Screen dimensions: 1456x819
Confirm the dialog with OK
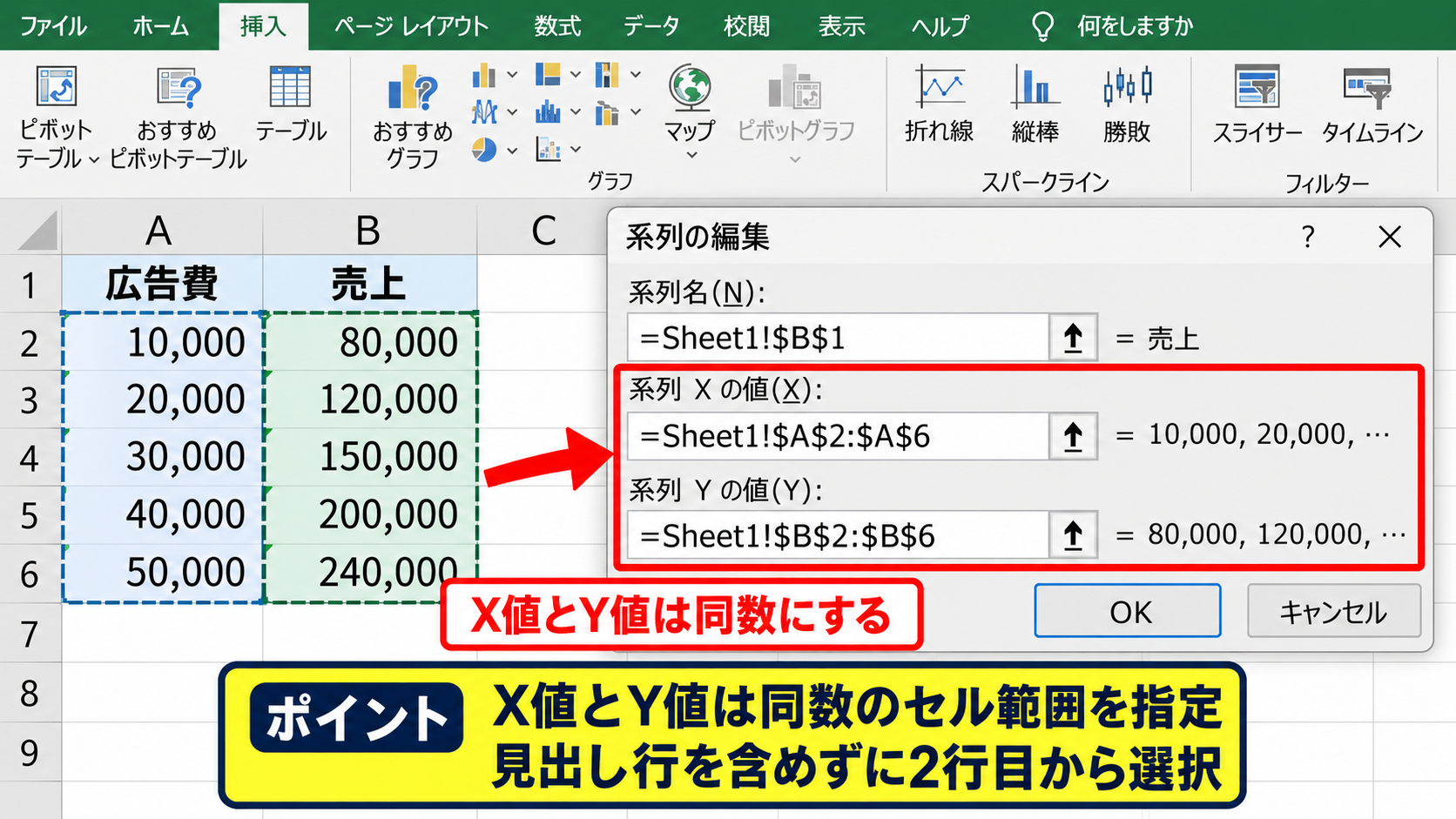pyautogui.click(x=1128, y=611)
